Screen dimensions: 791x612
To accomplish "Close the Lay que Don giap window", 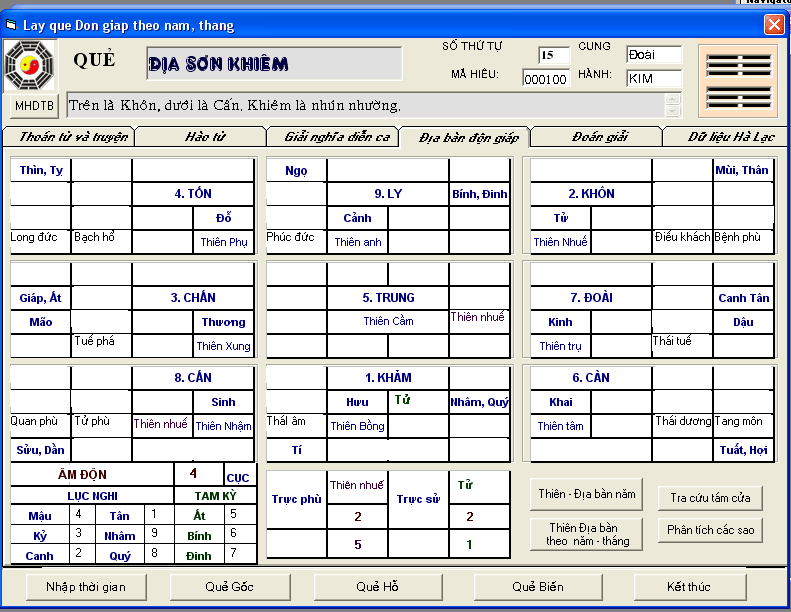I will 774,24.
